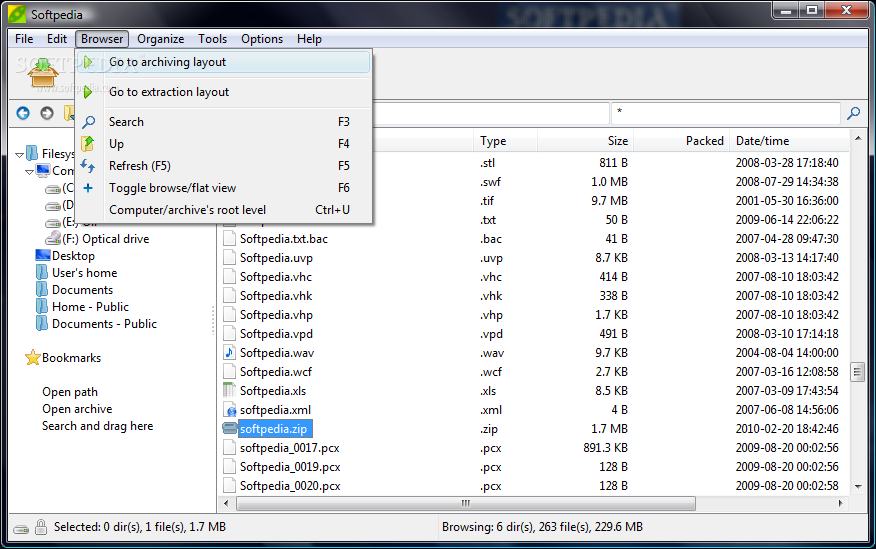Viewport: 876px width, 549px height.
Task: Click the magnifier search icon beside the filter field
Action: pos(853,113)
